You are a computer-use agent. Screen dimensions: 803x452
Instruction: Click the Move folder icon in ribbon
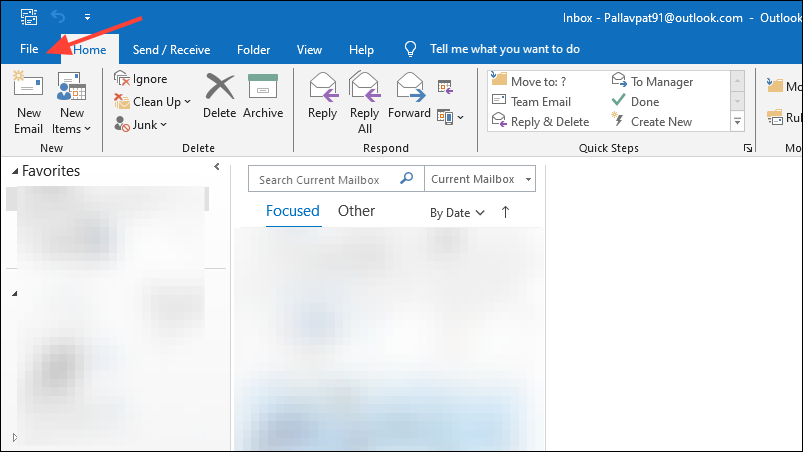[x=775, y=85]
